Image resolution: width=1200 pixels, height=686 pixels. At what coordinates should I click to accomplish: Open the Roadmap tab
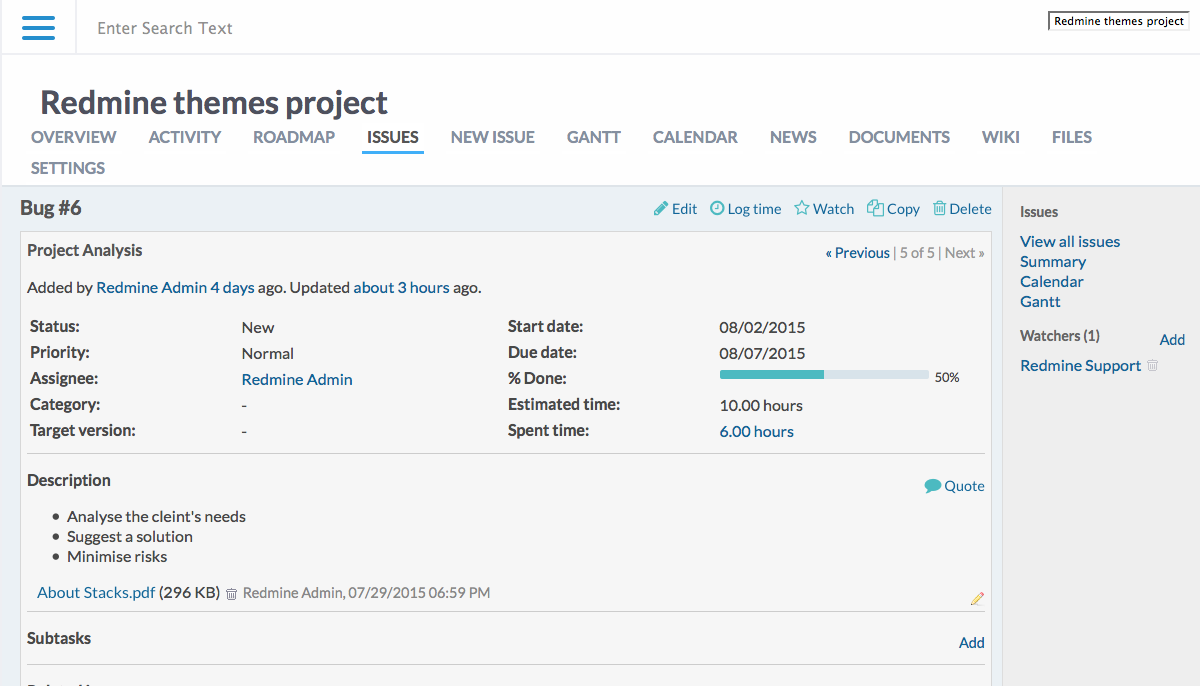[x=293, y=137]
